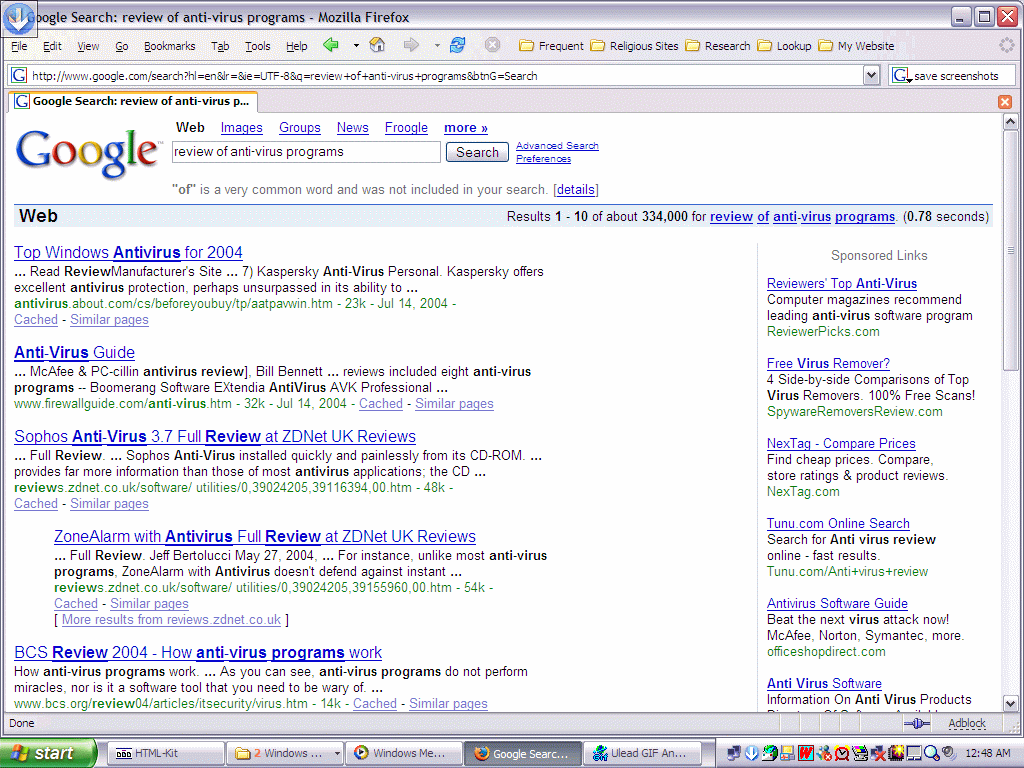The image size is (1024, 768).
Task: Click the network with red X tray icon
Action: 878,753
